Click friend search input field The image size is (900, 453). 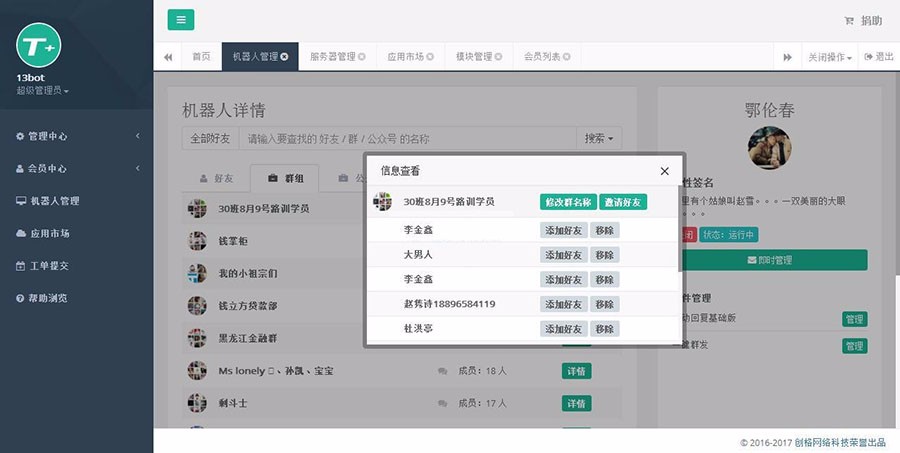(408, 138)
